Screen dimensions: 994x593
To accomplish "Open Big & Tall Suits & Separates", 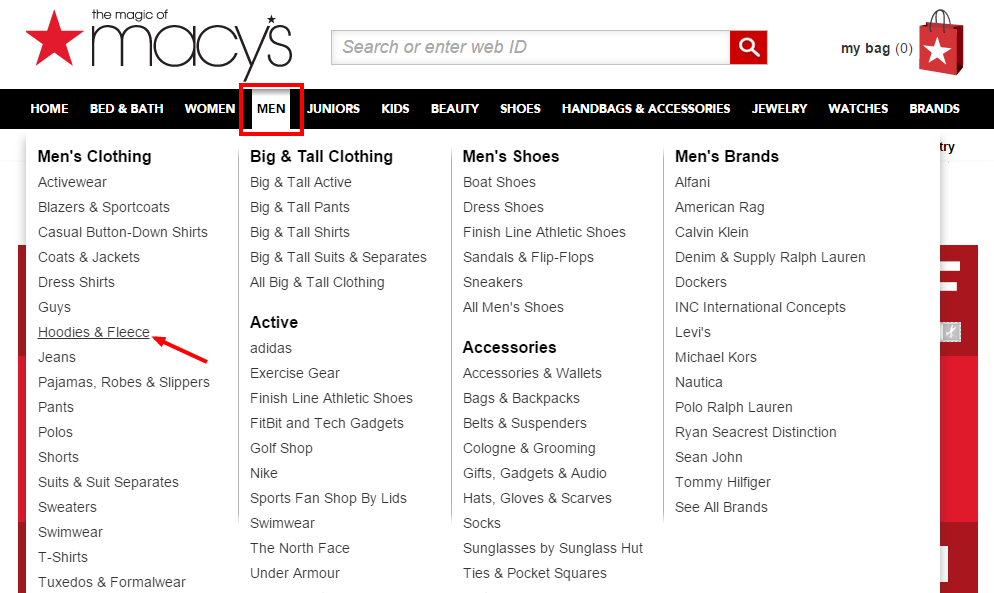I will (339, 257).
